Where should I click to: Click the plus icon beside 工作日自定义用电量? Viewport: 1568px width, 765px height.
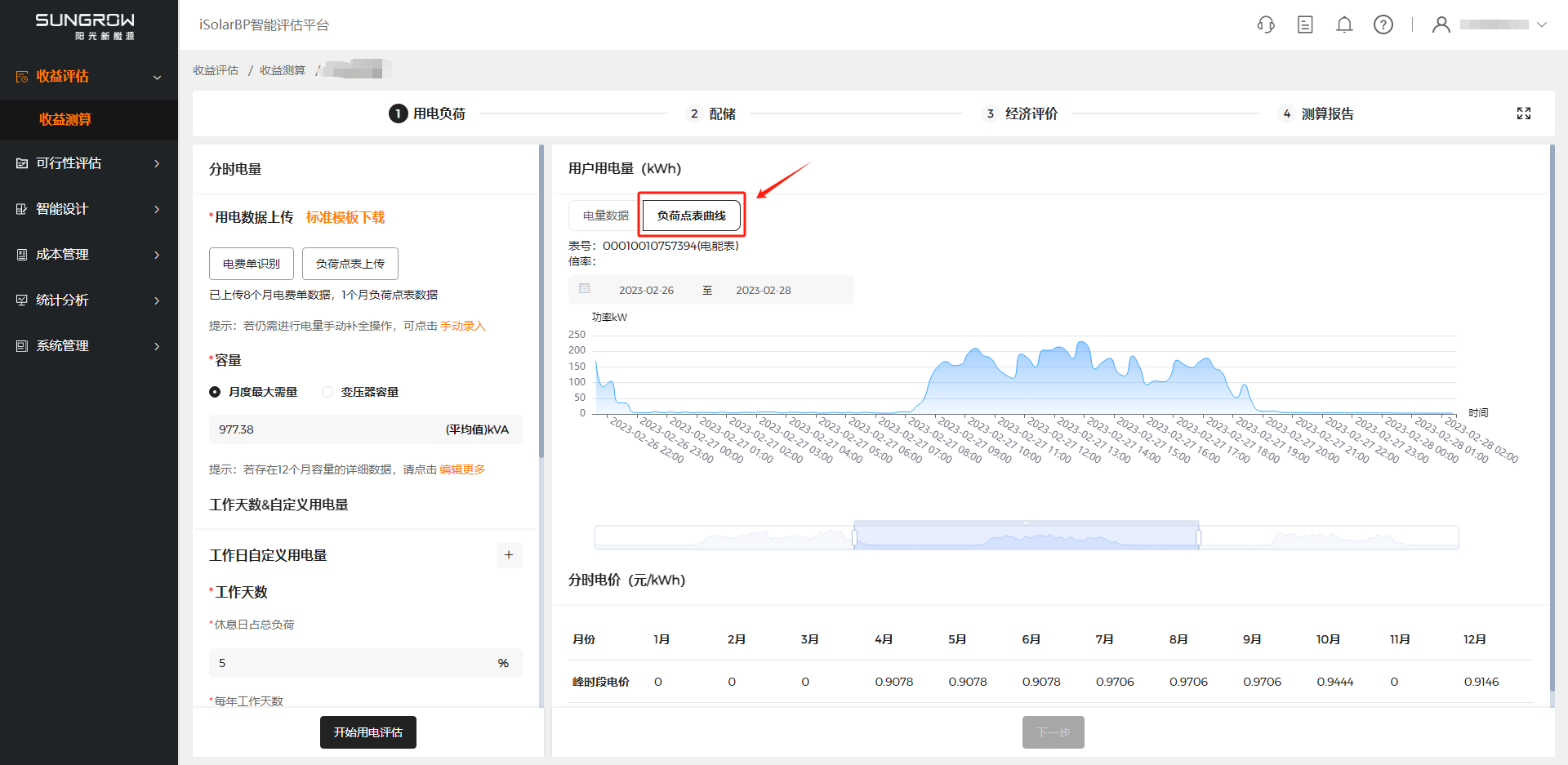coord(509,555)
